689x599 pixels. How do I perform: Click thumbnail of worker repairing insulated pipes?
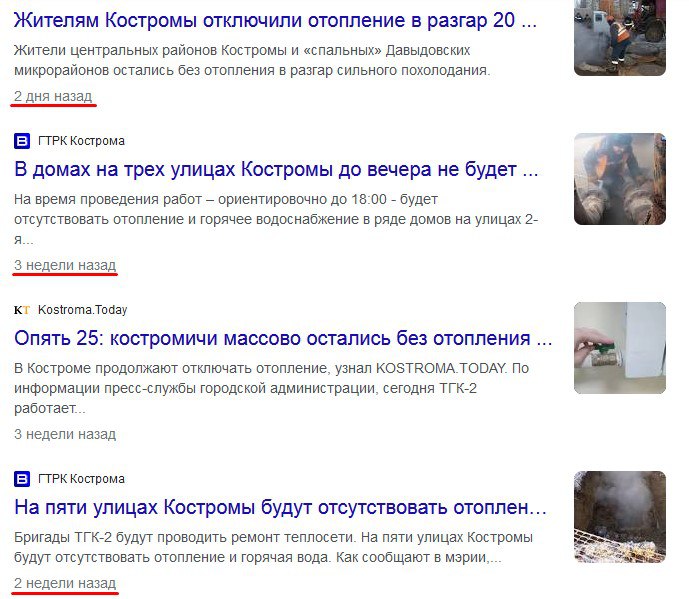(620, 179)
